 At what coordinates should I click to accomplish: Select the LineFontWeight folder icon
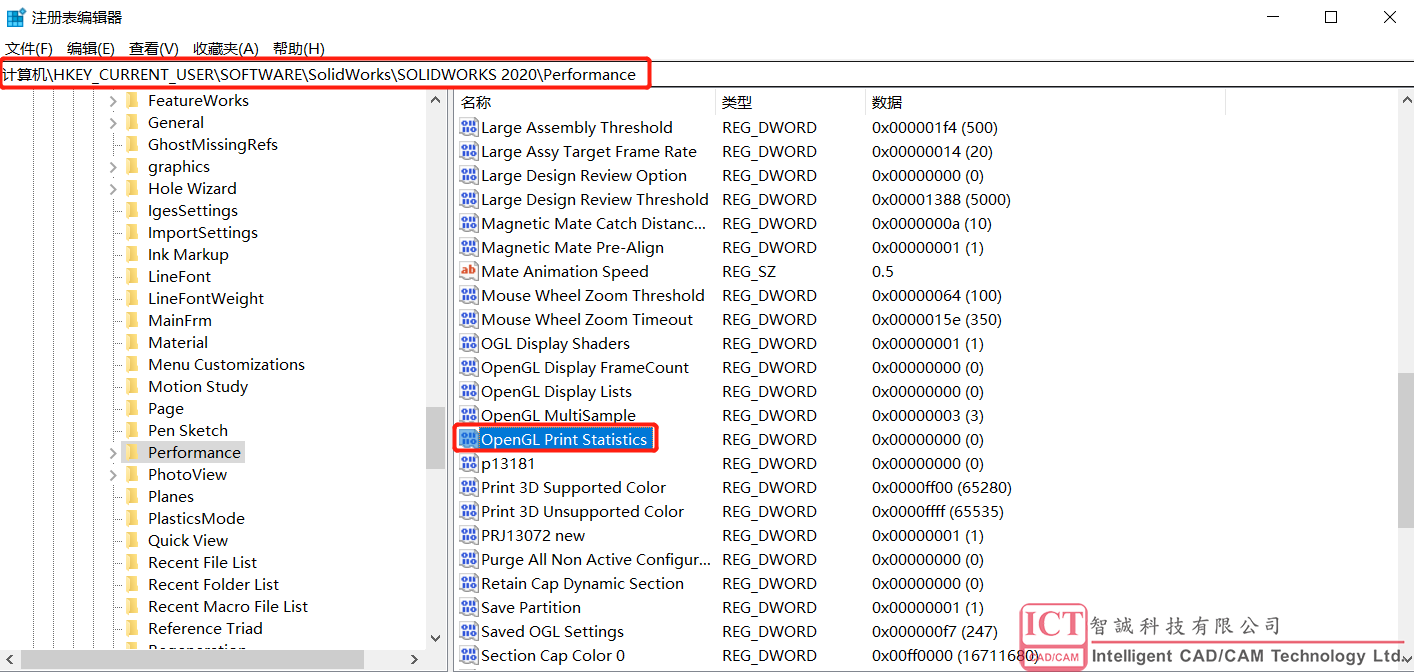(132, 298)
